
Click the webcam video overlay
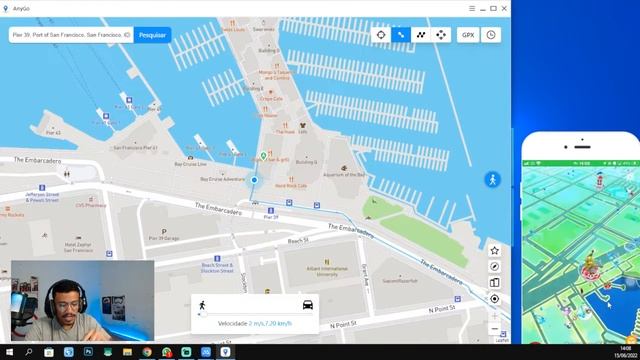82,301
